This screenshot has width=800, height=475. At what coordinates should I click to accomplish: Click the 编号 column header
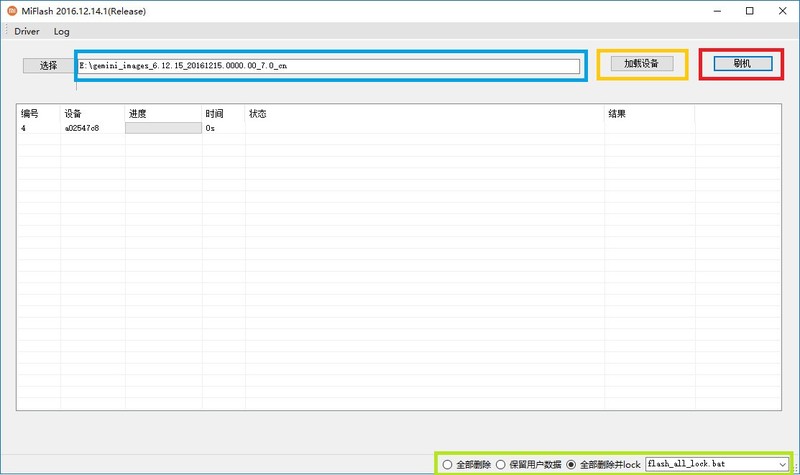point(39,113)
